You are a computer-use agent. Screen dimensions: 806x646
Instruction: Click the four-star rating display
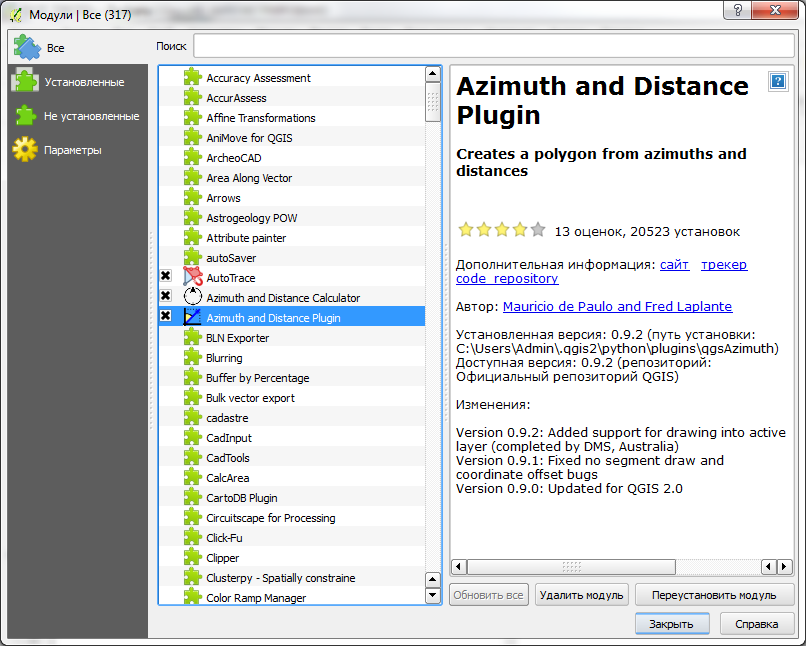click(x=501, y=230)
